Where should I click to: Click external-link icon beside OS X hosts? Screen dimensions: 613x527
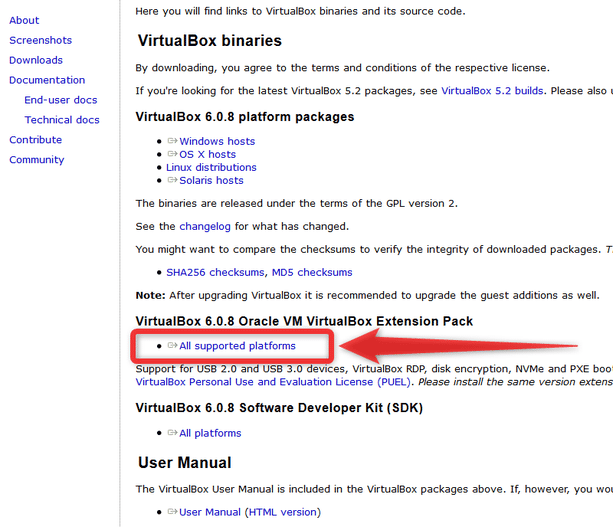coord(172,154)
